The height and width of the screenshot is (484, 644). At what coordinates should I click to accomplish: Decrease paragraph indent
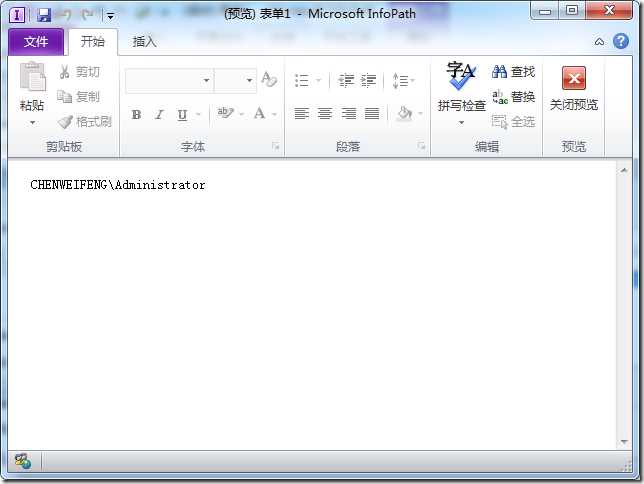tap(346, 80)
